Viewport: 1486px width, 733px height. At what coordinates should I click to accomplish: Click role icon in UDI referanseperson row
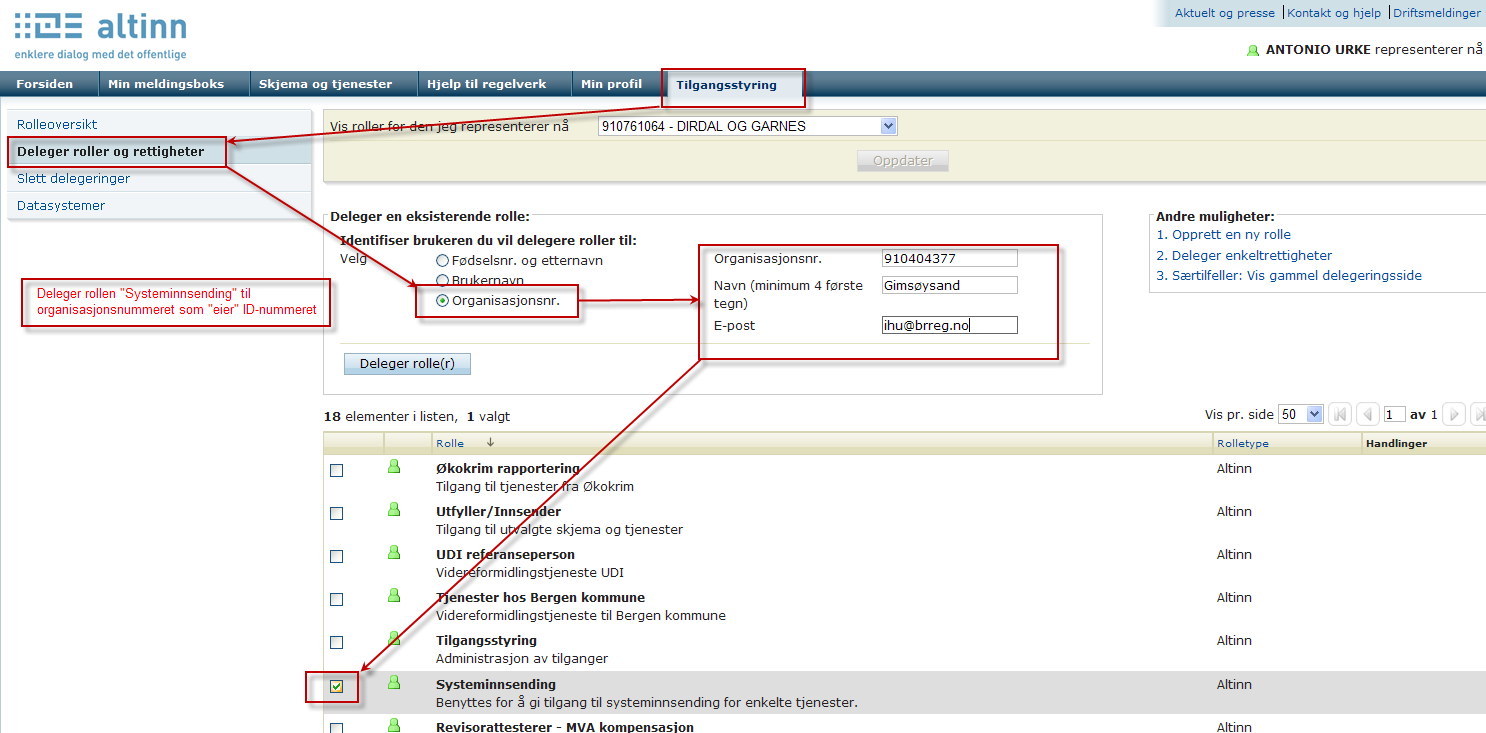[x=394, y=553]
